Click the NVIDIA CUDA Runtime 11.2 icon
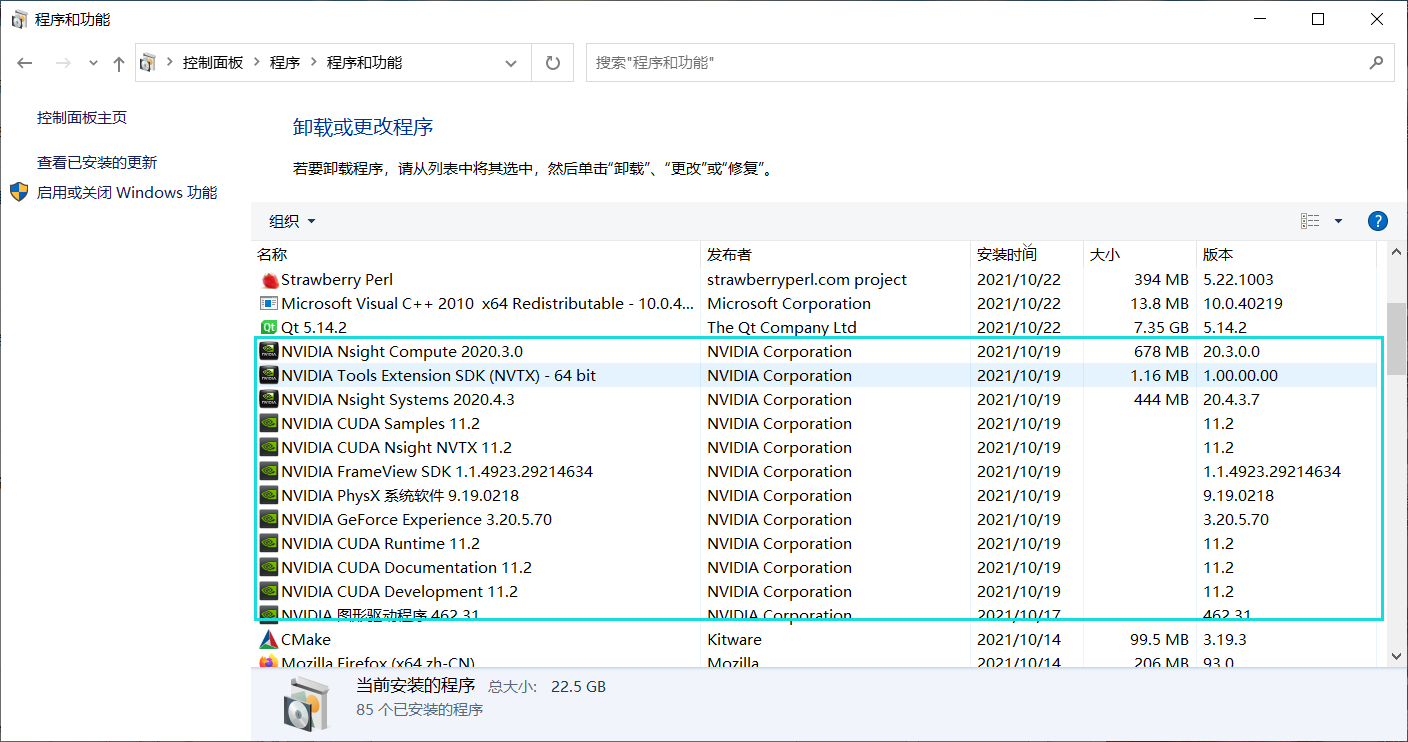The height and width of the screenshot is (742, 1408). tap(269, 544)
